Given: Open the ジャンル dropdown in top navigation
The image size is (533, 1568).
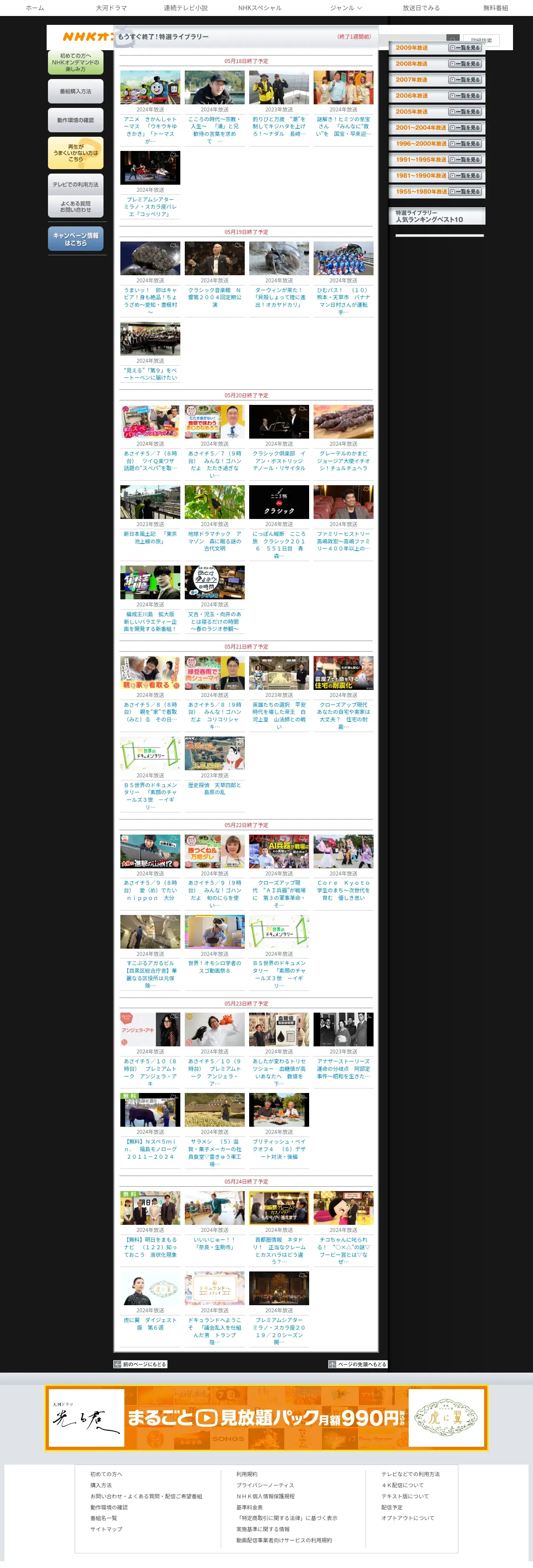Looking at the screenshot, I should pos(346,8).
